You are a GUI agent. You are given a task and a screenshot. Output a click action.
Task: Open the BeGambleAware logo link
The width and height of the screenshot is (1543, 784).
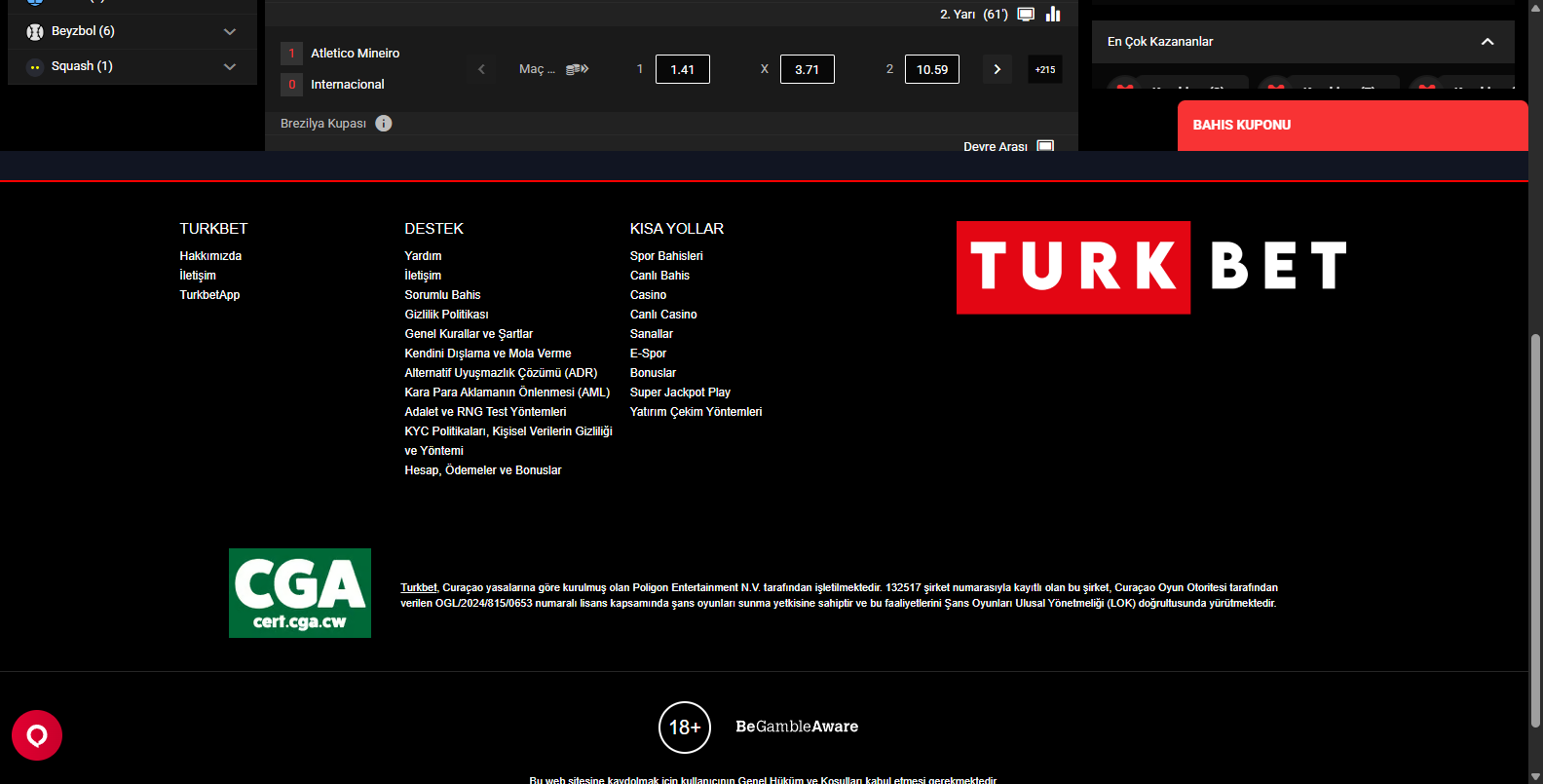pos(797,727)
